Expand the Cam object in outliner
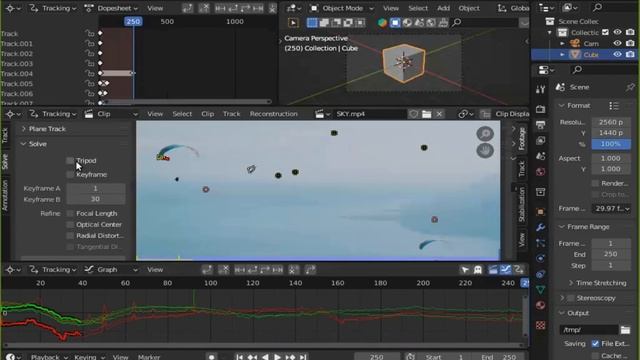Screen dimensions: 640x360 (562, 43)
